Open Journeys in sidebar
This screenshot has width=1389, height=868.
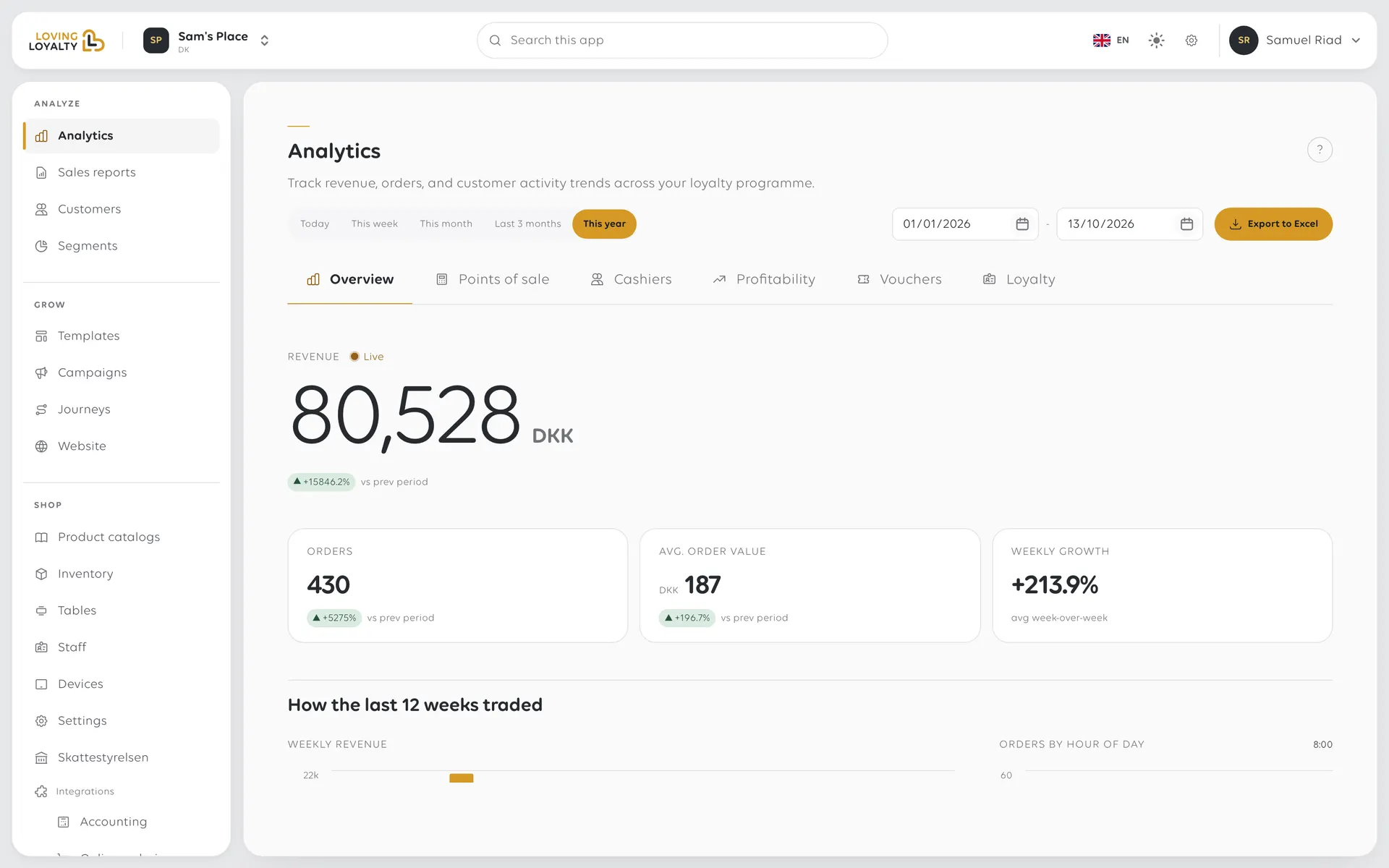[x=122, y=409]
